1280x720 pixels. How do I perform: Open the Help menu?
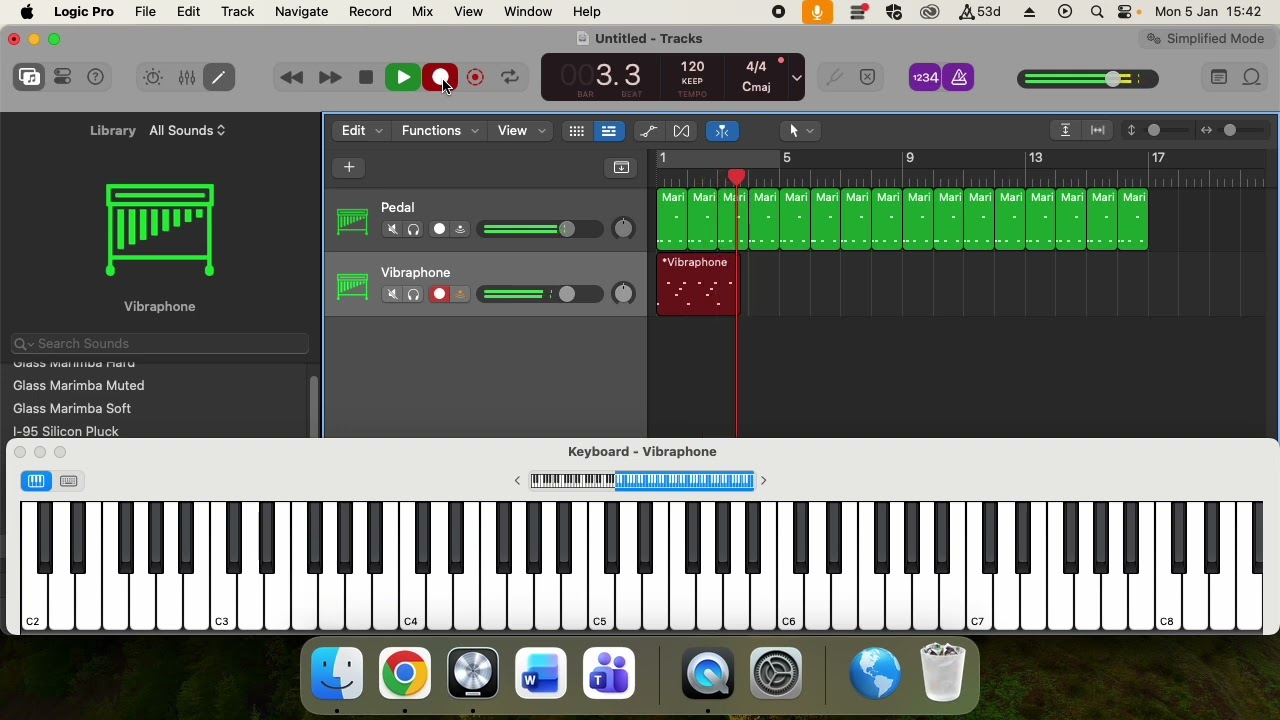pos(587,12)
